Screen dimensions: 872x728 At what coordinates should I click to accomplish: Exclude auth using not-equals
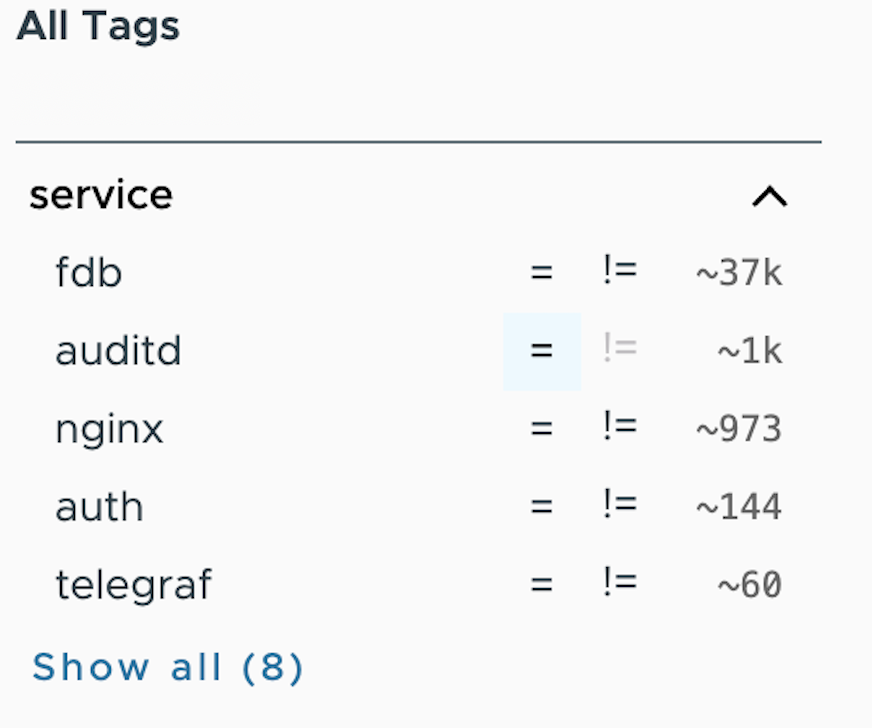(x=620, y=507)
